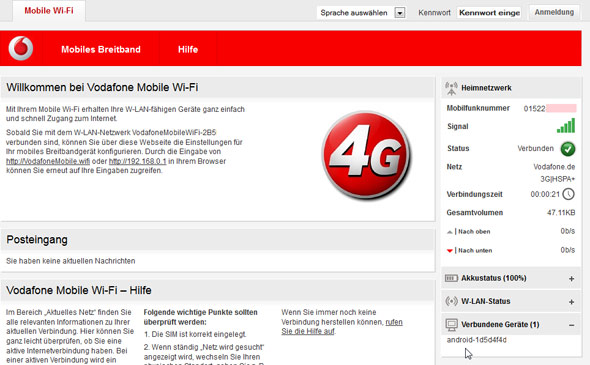Click the android-1d5d4f4d device entry
This screenshot has height=365, width=590.
[x=476, y=340]
